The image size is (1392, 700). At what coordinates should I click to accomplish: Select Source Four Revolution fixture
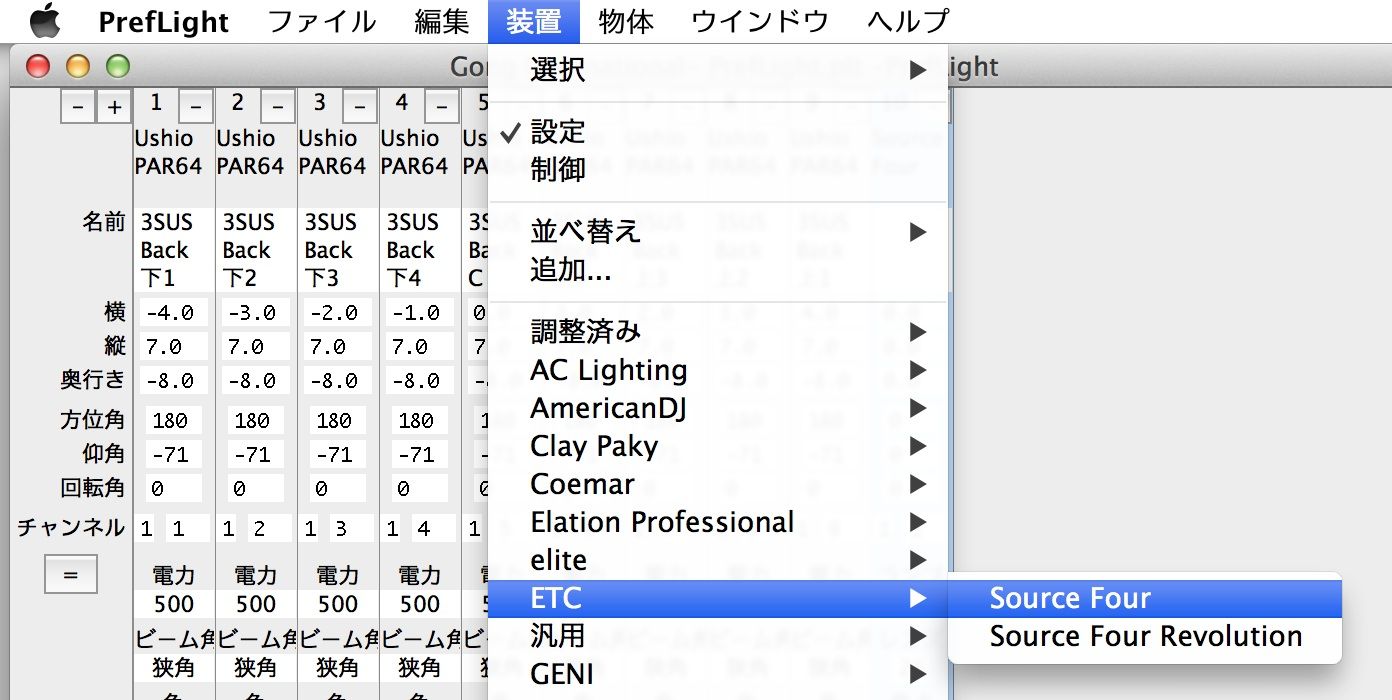1145,636
